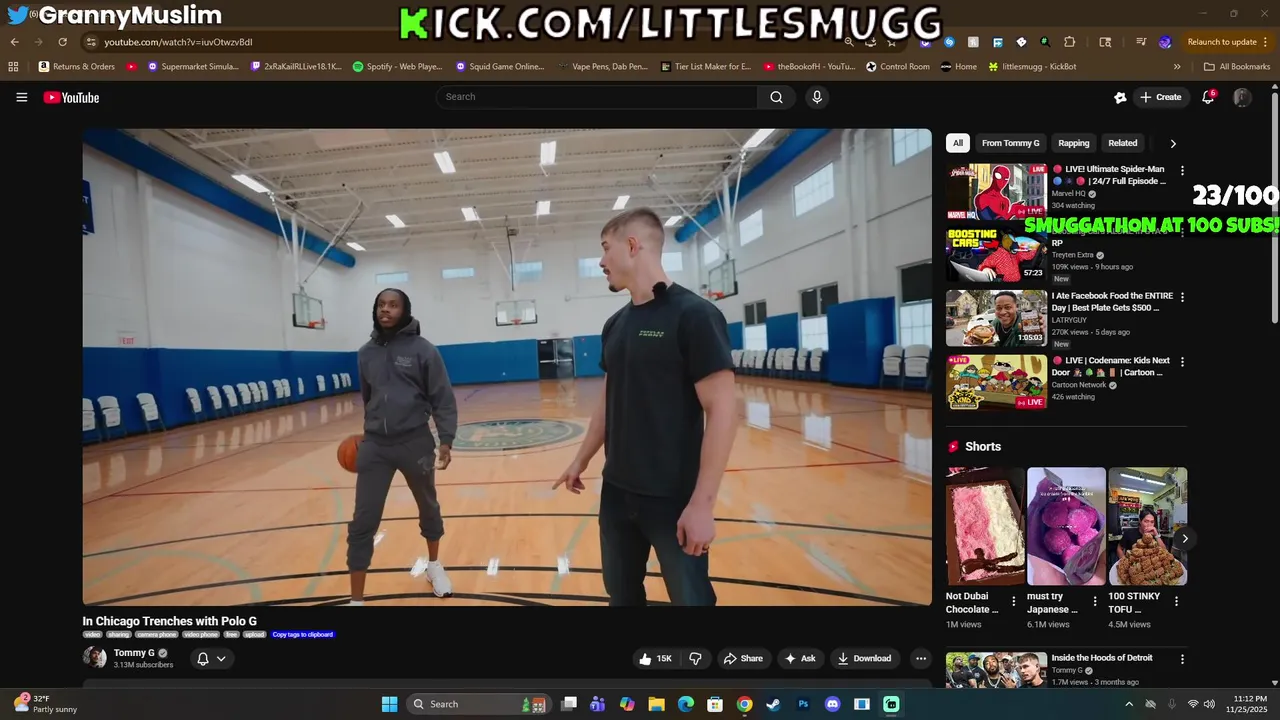Open the Ask feature
Viewport: 1280px width, 720px height.
click(x=800, y=658)
